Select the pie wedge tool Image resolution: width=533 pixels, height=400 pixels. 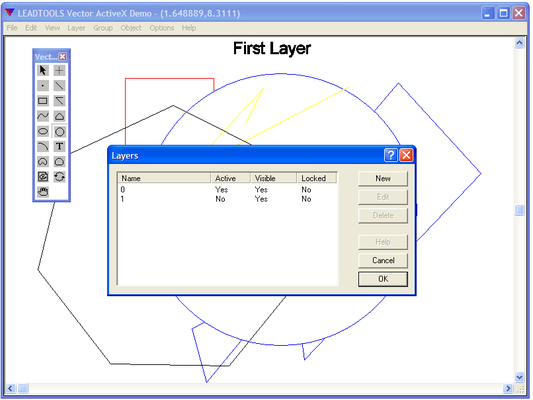(x=43, y=162)
